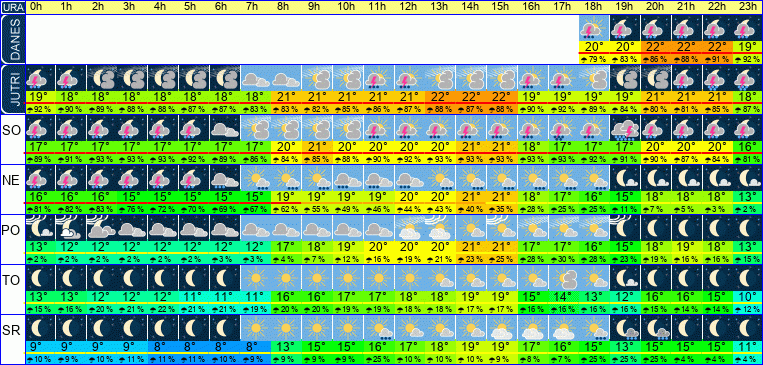The height and width of the screenshot is (365, 763).
Task: Click the SR 11h sun with rain icon
Action: 379,327
